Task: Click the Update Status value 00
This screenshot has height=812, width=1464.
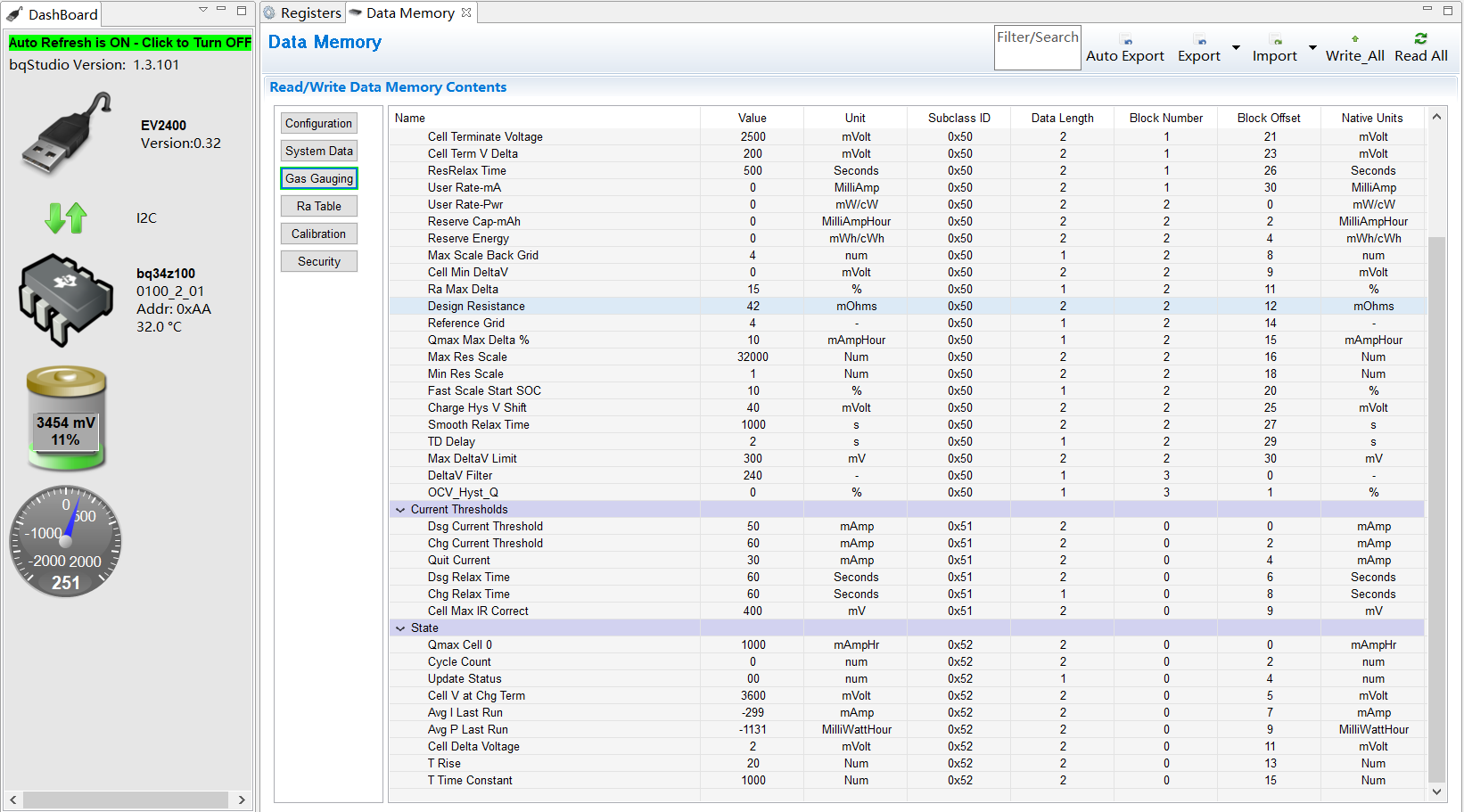Action: click(x=753, y=678)
